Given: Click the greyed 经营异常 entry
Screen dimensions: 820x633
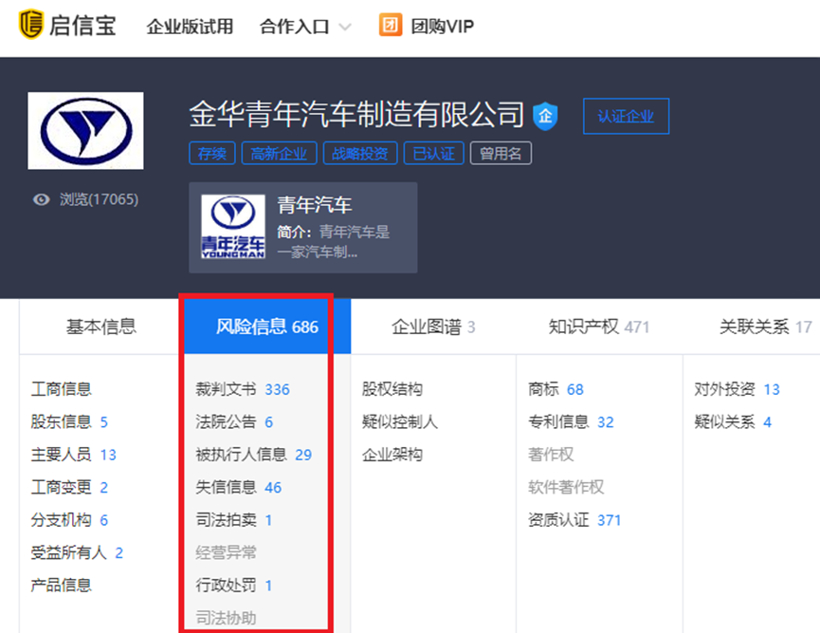Looking at the screenshot, I should [226, 552].
